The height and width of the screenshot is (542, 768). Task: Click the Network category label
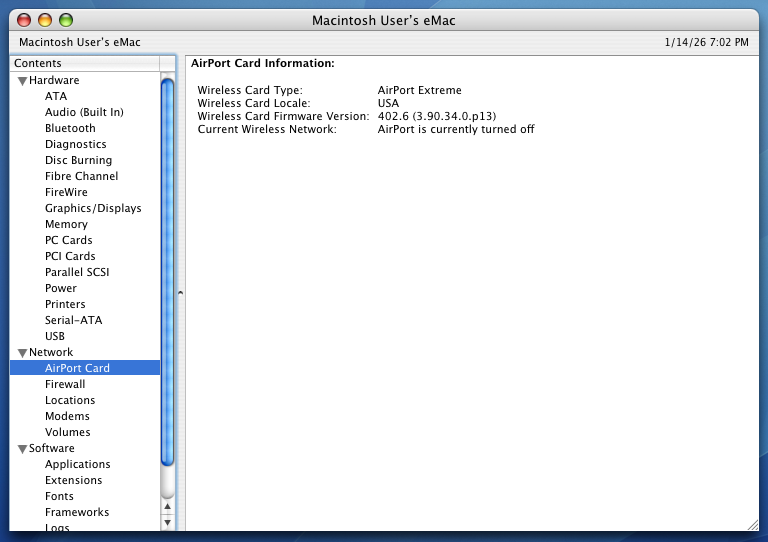(x=51, y=352)
